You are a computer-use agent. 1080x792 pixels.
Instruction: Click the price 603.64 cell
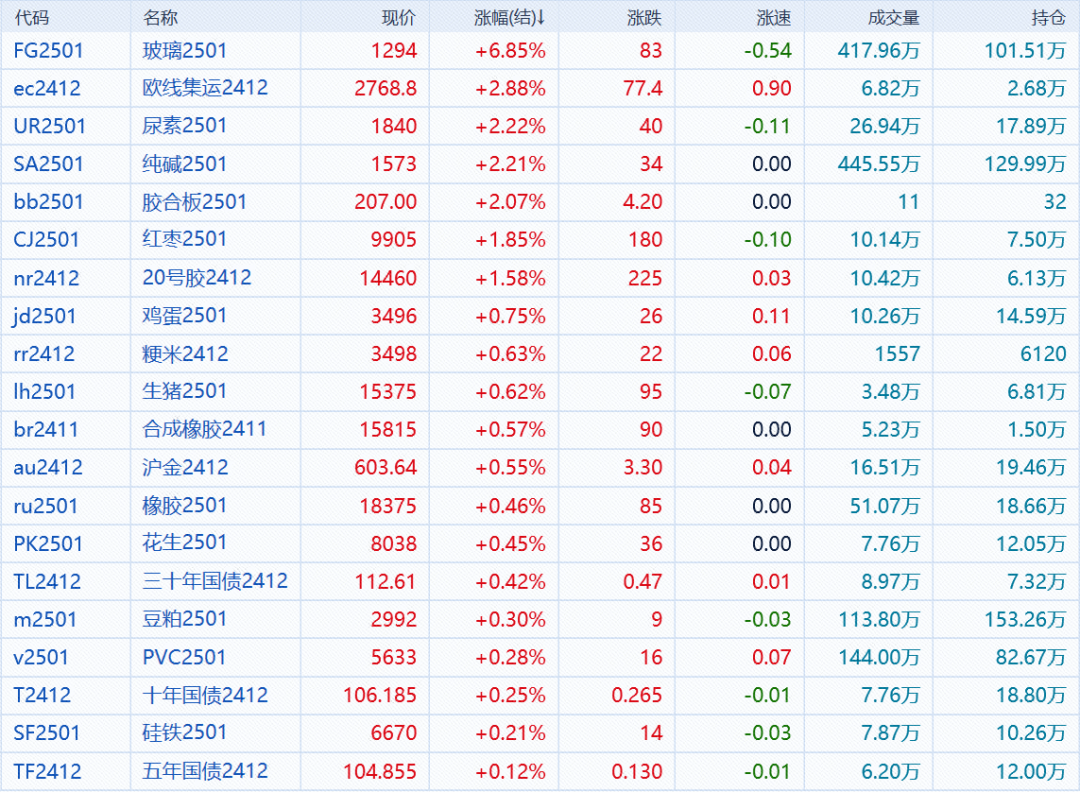click(x=386, y=468)
